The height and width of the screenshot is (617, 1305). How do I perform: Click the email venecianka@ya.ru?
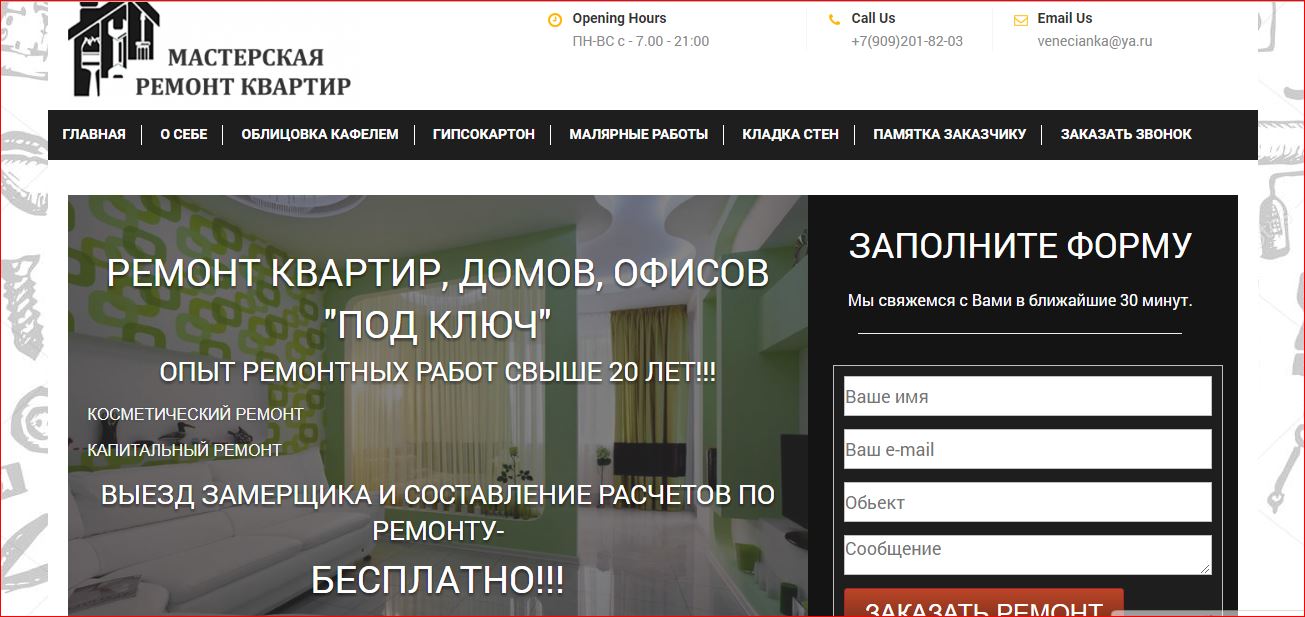pos(1095,41)
